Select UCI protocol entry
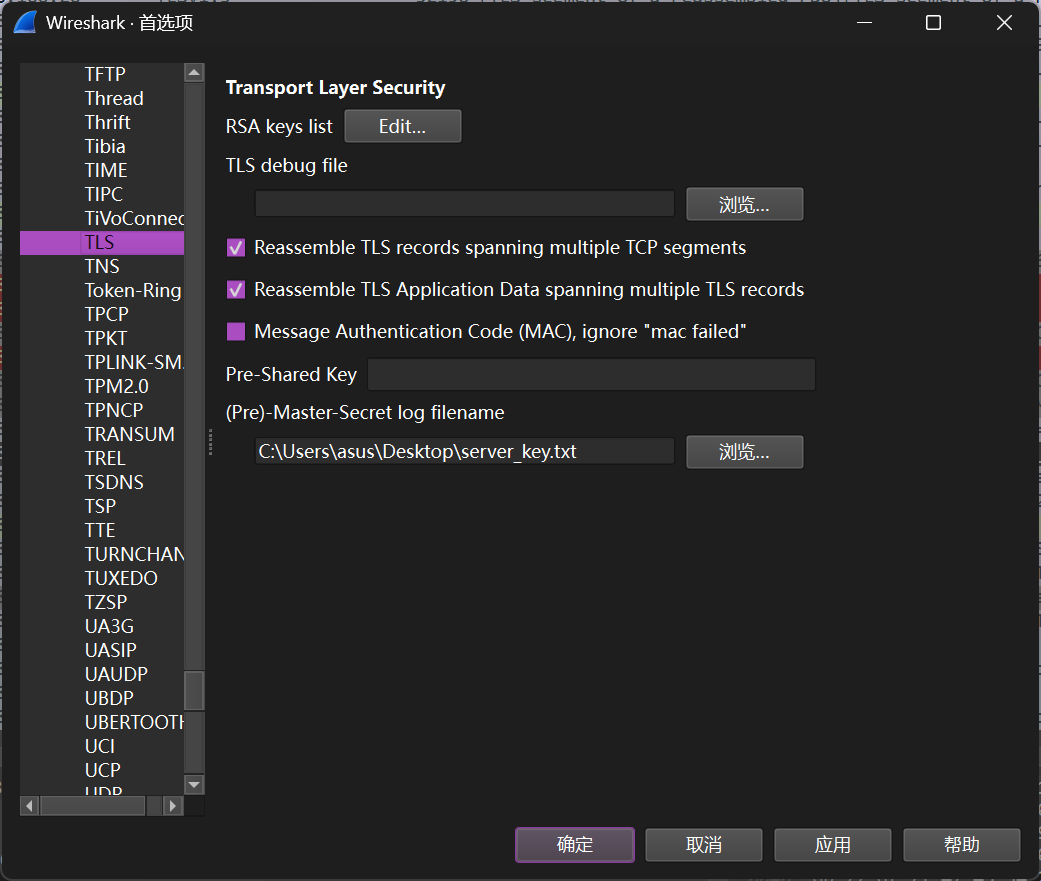This screenshot has height=881, width=1041. [100, 746]
